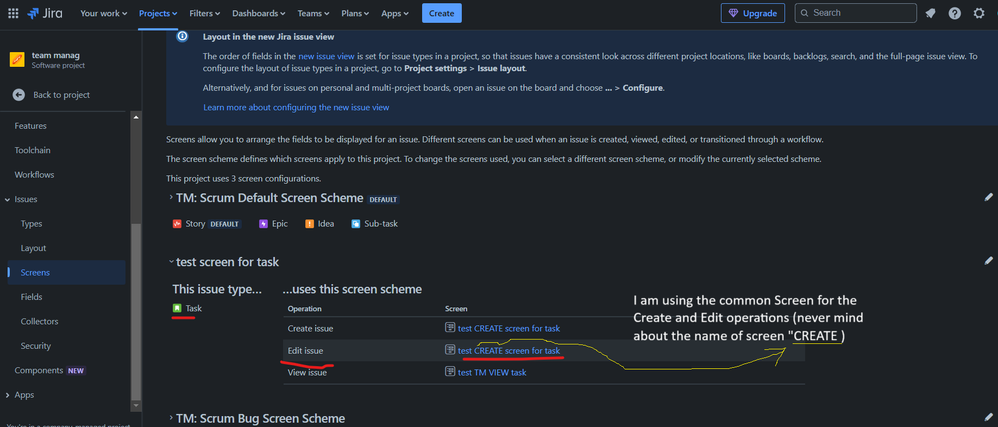The width and height of the screenshot is (998, 427).
Task: Open Learn more about configuring link
Action: coord(296,108)
